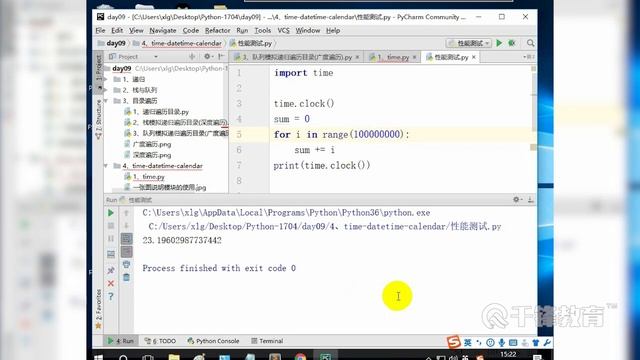Open the Python Console tool window
The height and width of the screenshot is (360, 640).
point(213,341)
